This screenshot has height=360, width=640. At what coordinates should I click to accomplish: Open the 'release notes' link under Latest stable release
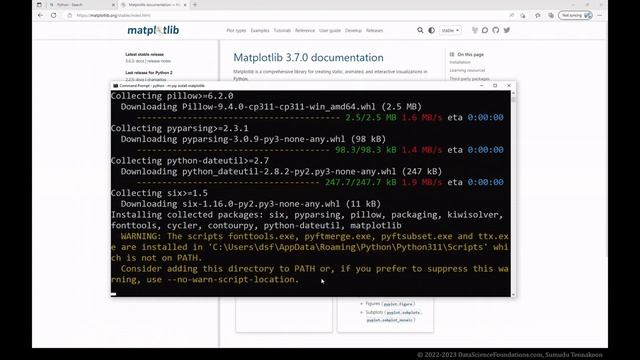[x=159, y=61]
